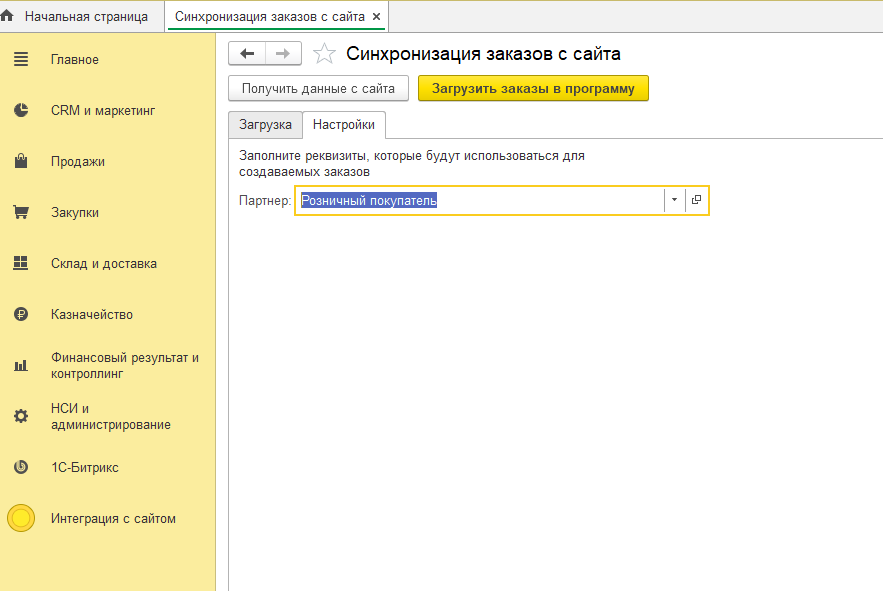Select the Продажи section icon

pos(20,161)
